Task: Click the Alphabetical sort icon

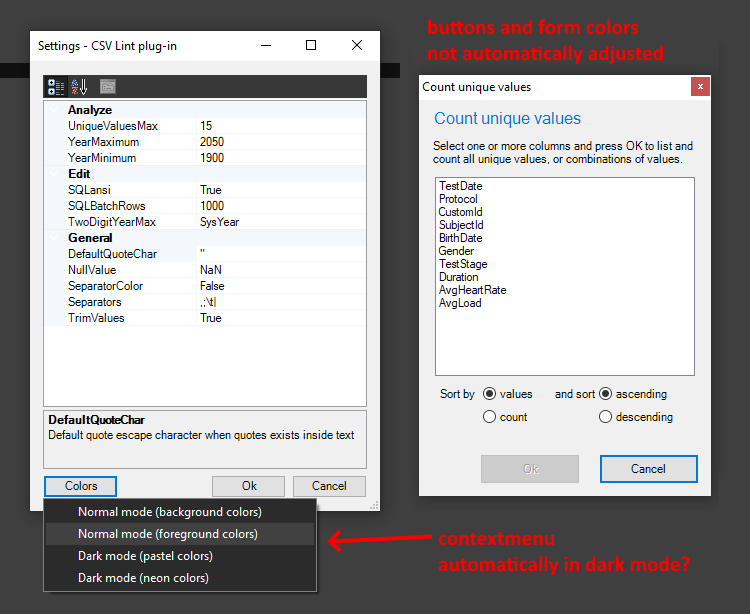Action: [x=79, y=87]
